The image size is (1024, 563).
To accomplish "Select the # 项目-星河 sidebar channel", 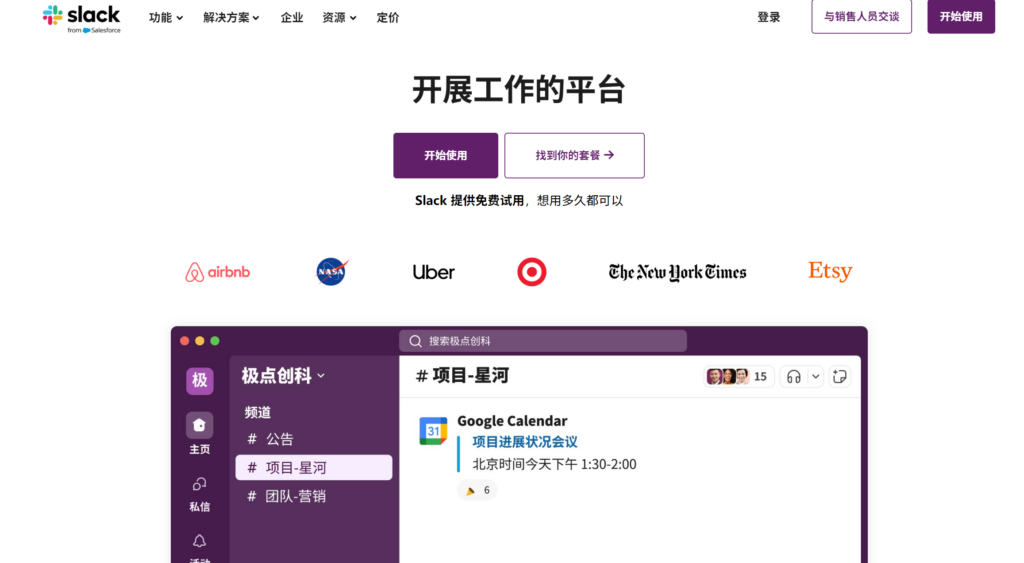I will coord(313,468).
